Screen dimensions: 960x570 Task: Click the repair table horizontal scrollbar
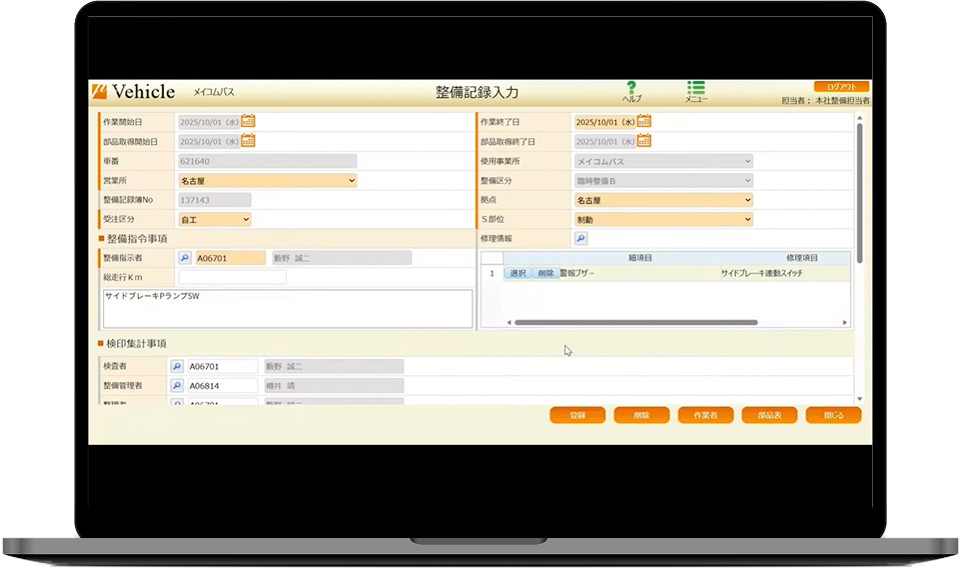(x=636, y=322)
